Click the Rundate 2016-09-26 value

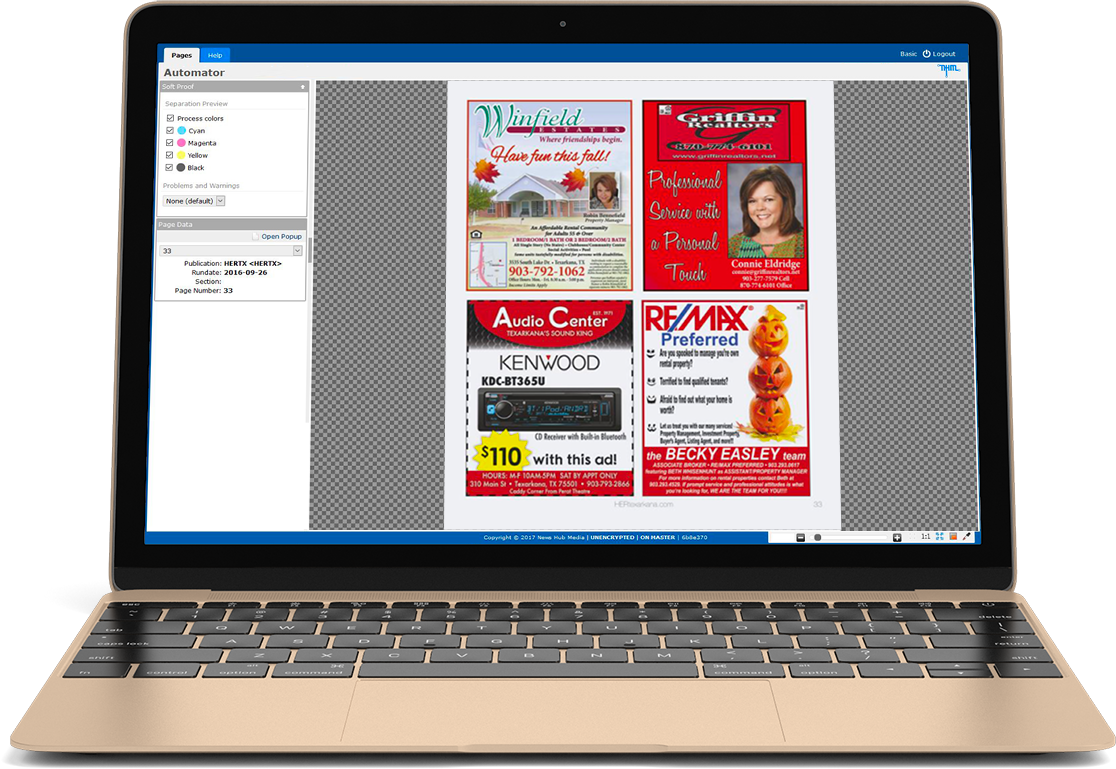pos(246,272)
